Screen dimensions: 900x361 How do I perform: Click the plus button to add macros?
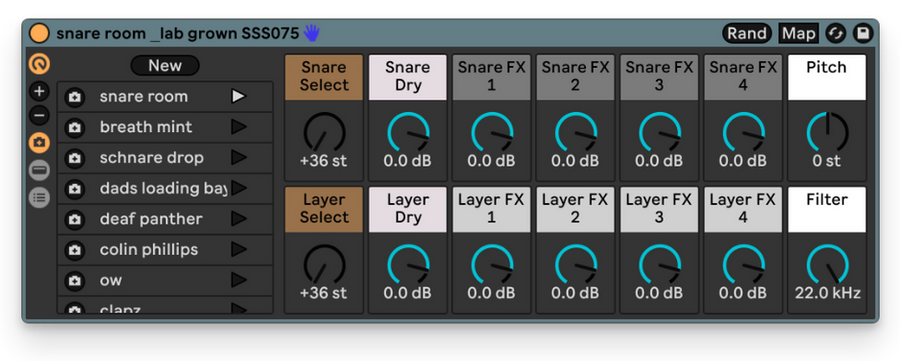point(39,91)
